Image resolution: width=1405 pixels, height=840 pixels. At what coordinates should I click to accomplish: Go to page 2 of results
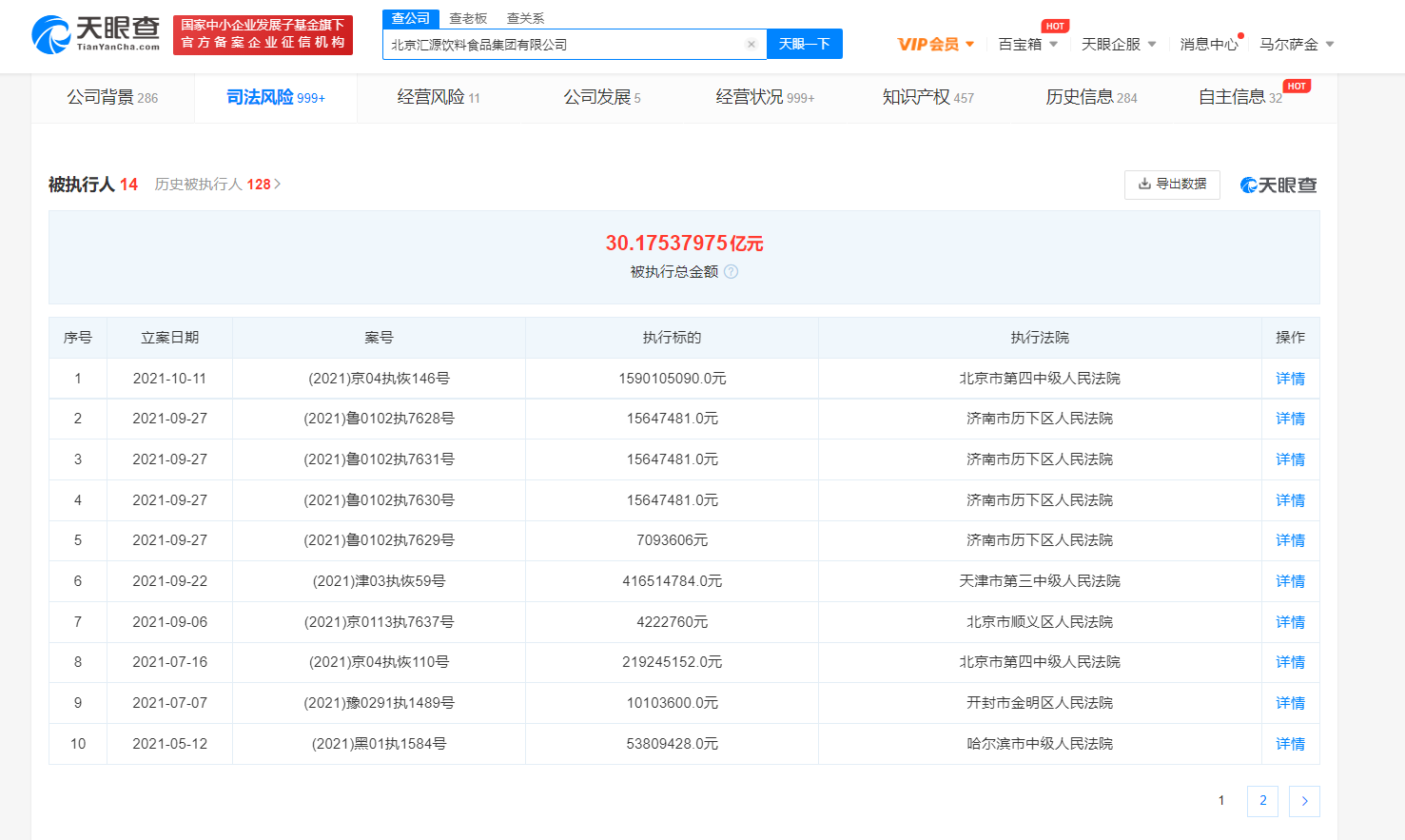pos(1262,801)
